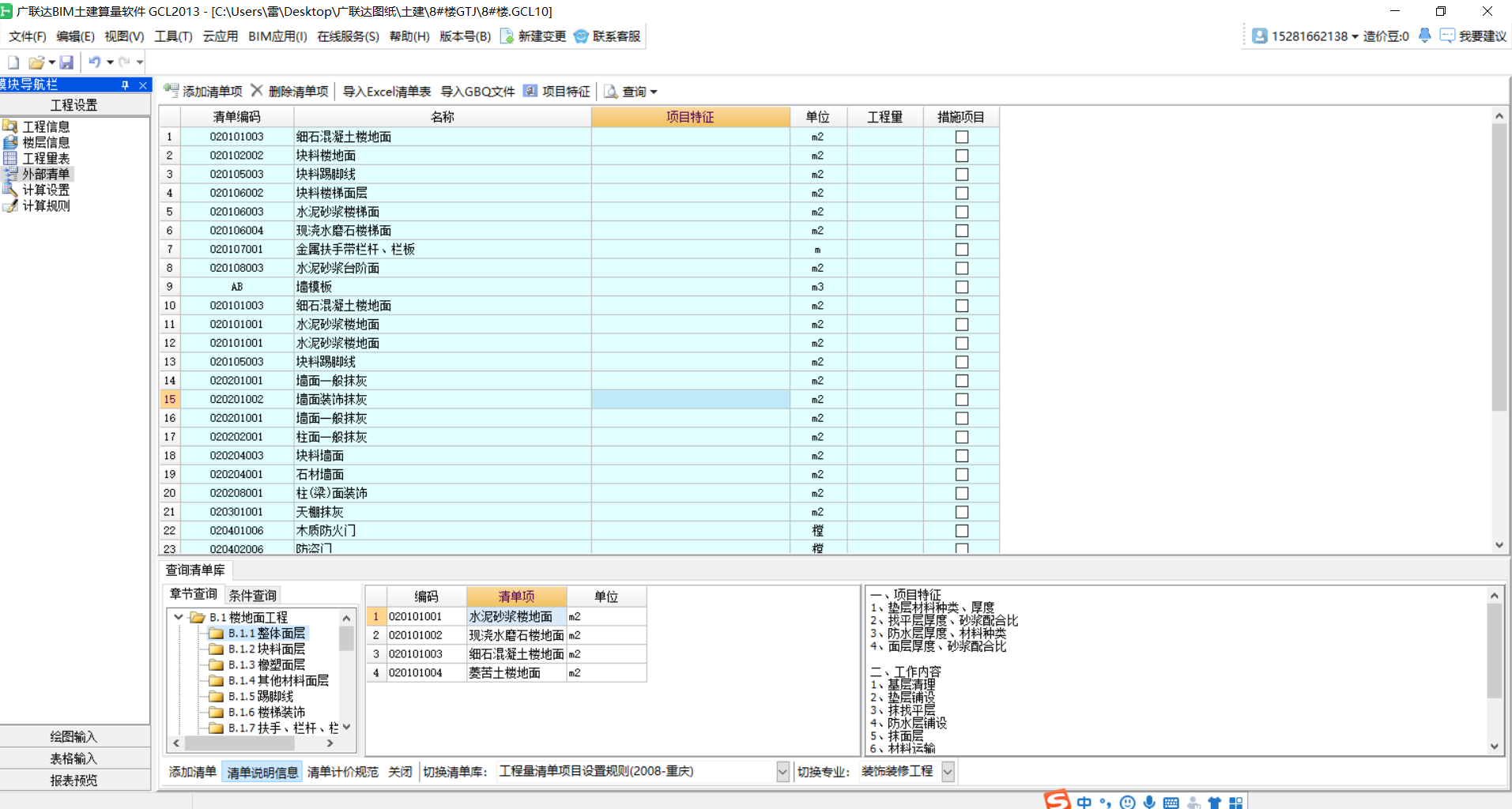Click 导入Excel清单表 button
Image resolution: width=1512 pixels, height=809 pixels.
[x=386, y=92]
